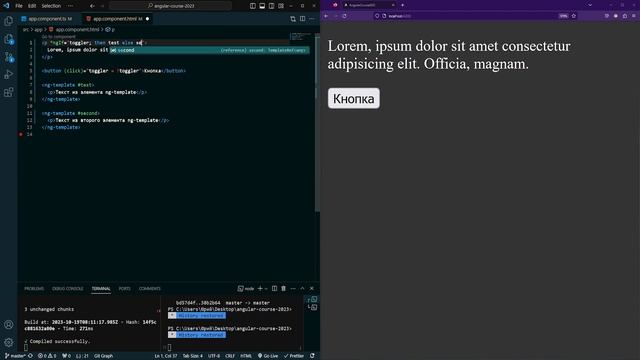This screenshot has width=640, height=360.
Task: Create a new terminal with plus
Action: tap(260, 289)
